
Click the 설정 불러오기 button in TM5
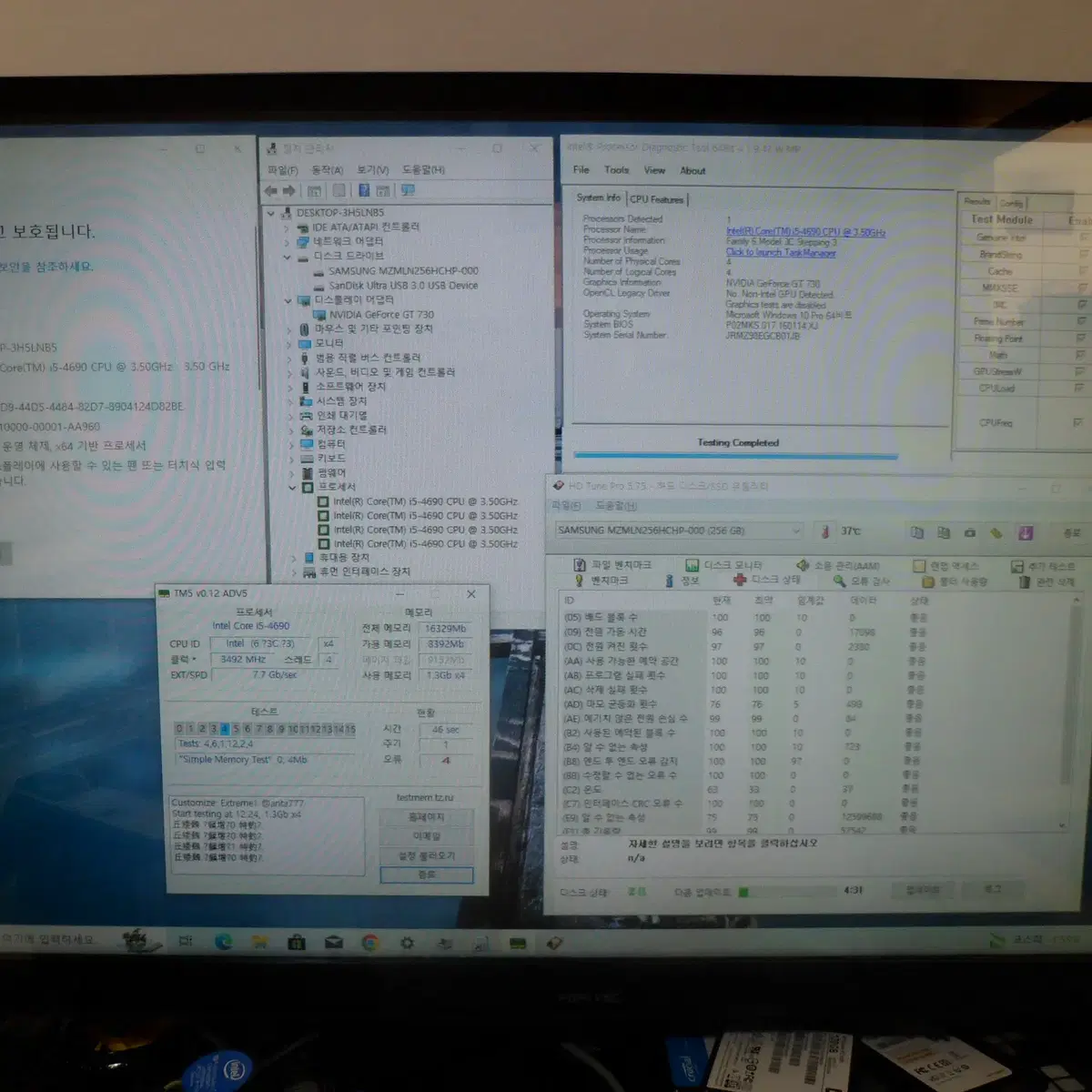tap(426, 855)
